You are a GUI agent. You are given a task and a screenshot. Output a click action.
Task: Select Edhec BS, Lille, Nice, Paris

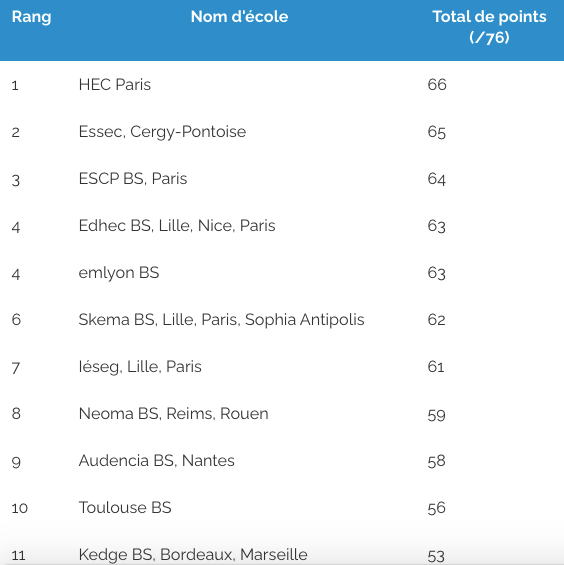point(177,226)
